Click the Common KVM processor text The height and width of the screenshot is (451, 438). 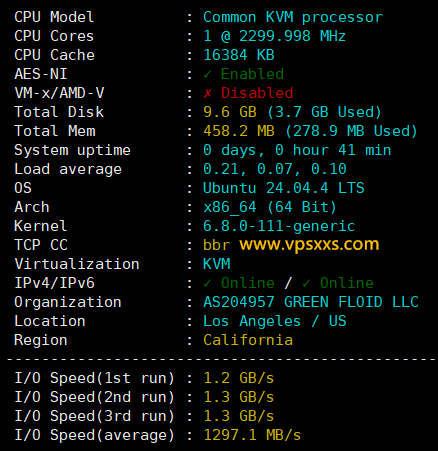tap(293, 17)
